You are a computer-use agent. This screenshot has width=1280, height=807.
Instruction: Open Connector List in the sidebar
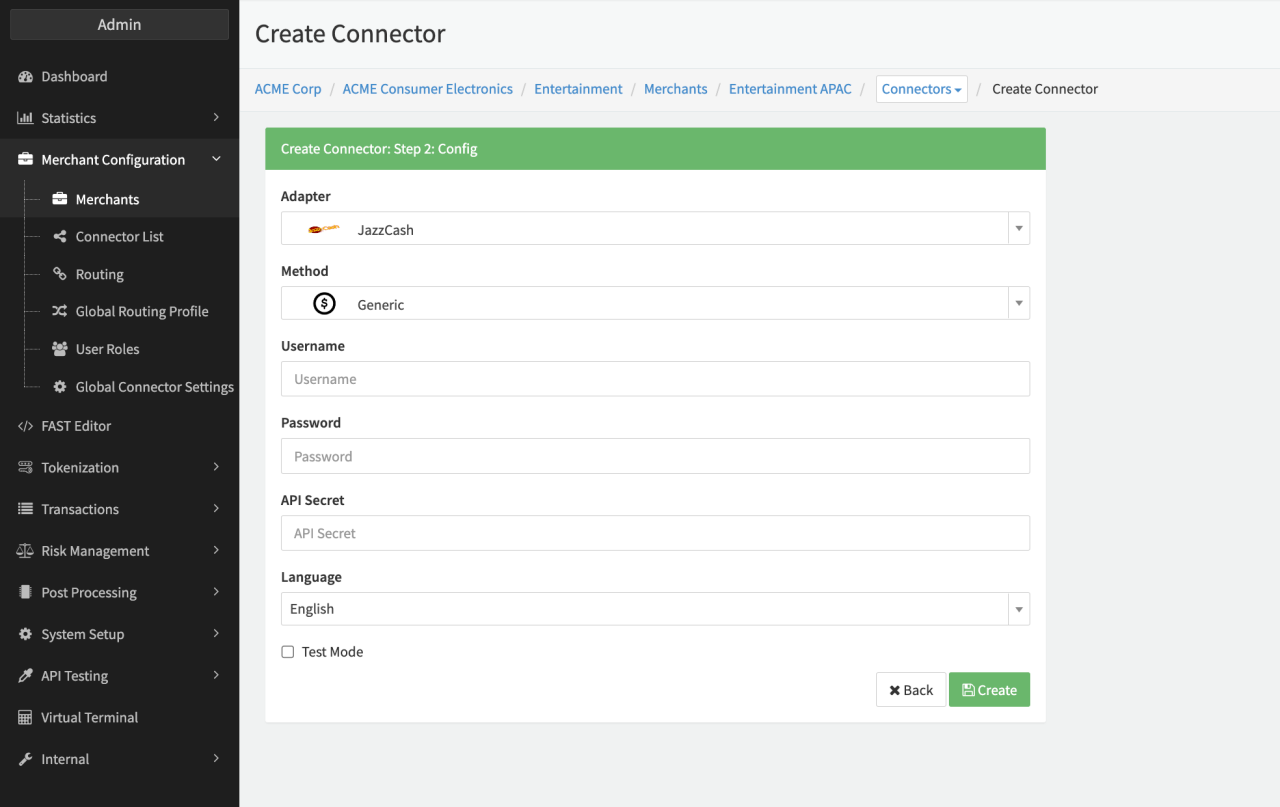point(119,237)
